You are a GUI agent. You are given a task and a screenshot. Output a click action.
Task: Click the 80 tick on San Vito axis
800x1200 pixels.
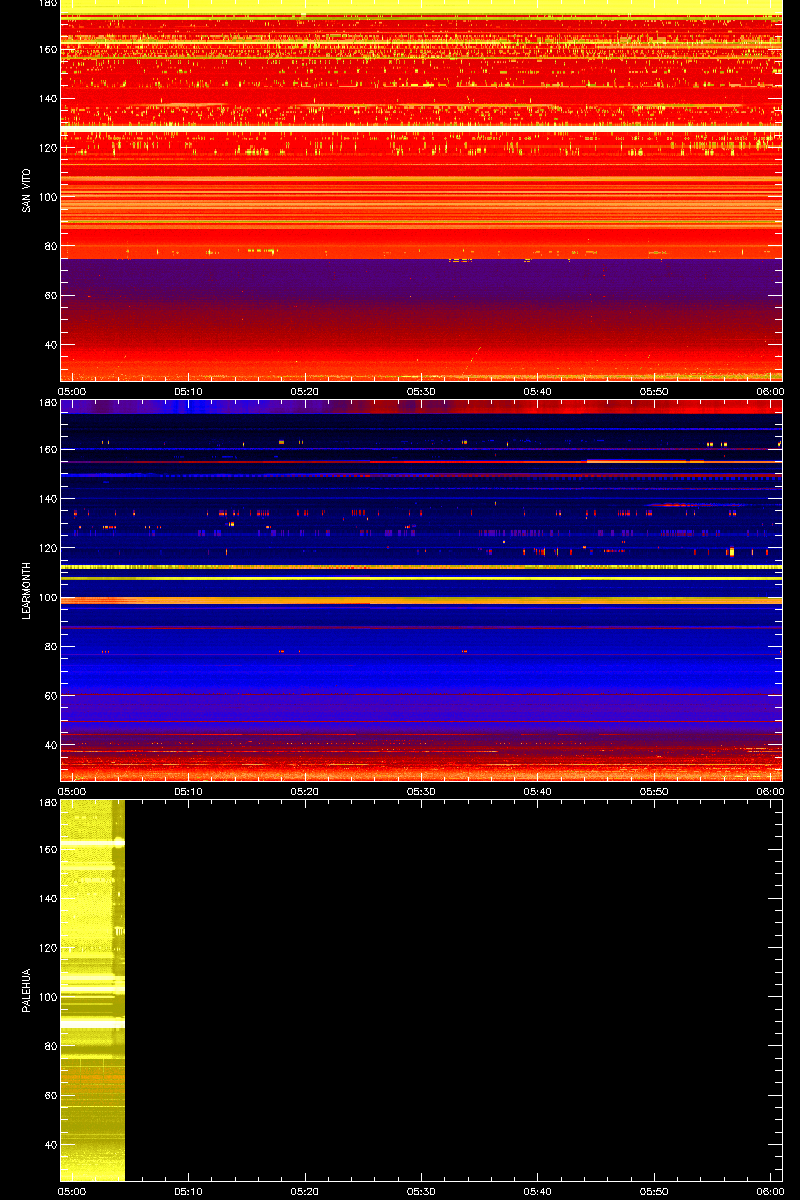pos(50,246)
